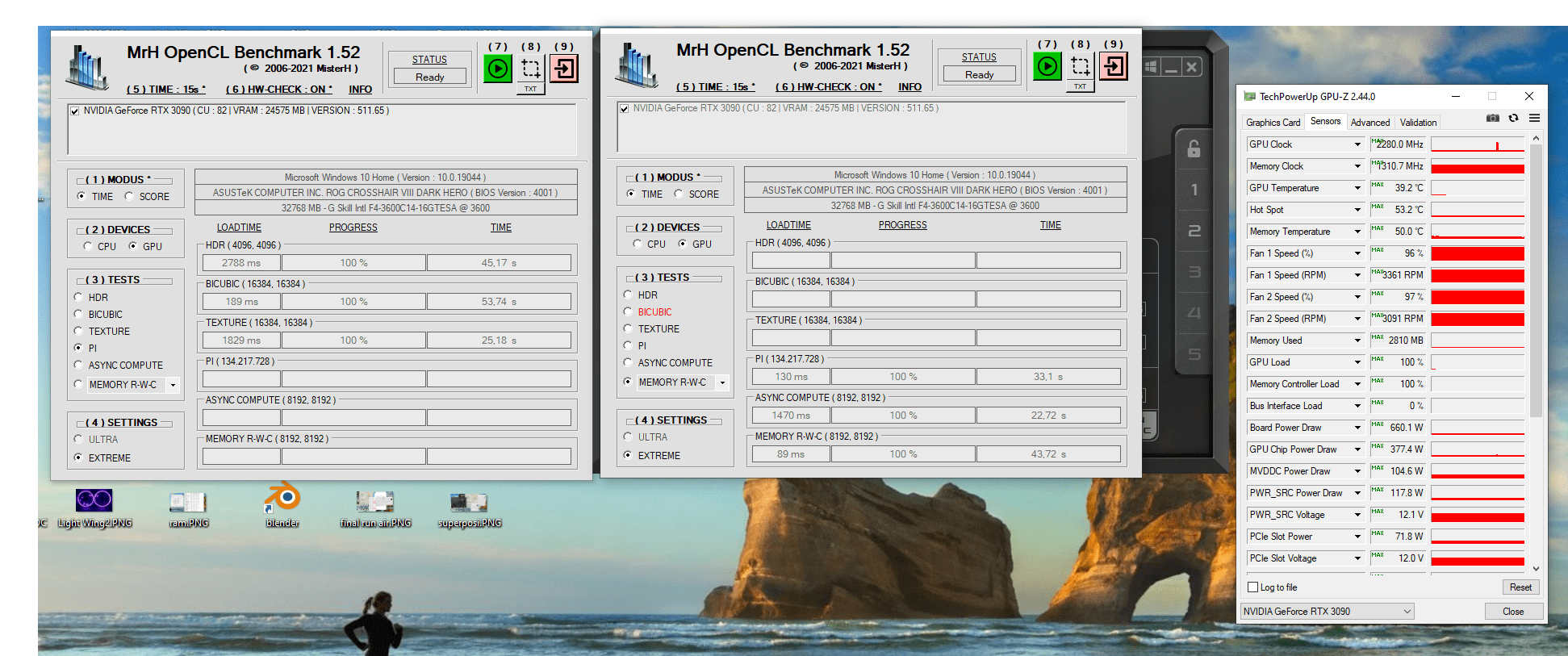Open the GPU Clock sensor dropdown
Viewport: 1568px width, 656px height.
click(1357, 144)
